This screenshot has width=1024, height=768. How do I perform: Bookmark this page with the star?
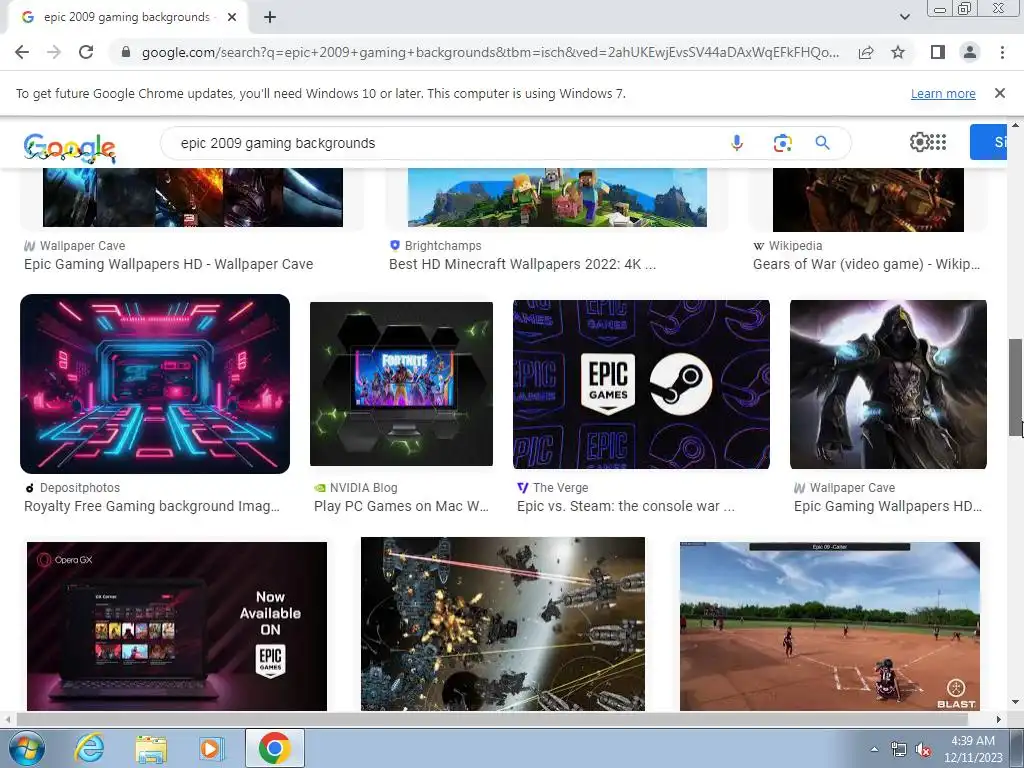click(898, 52)
